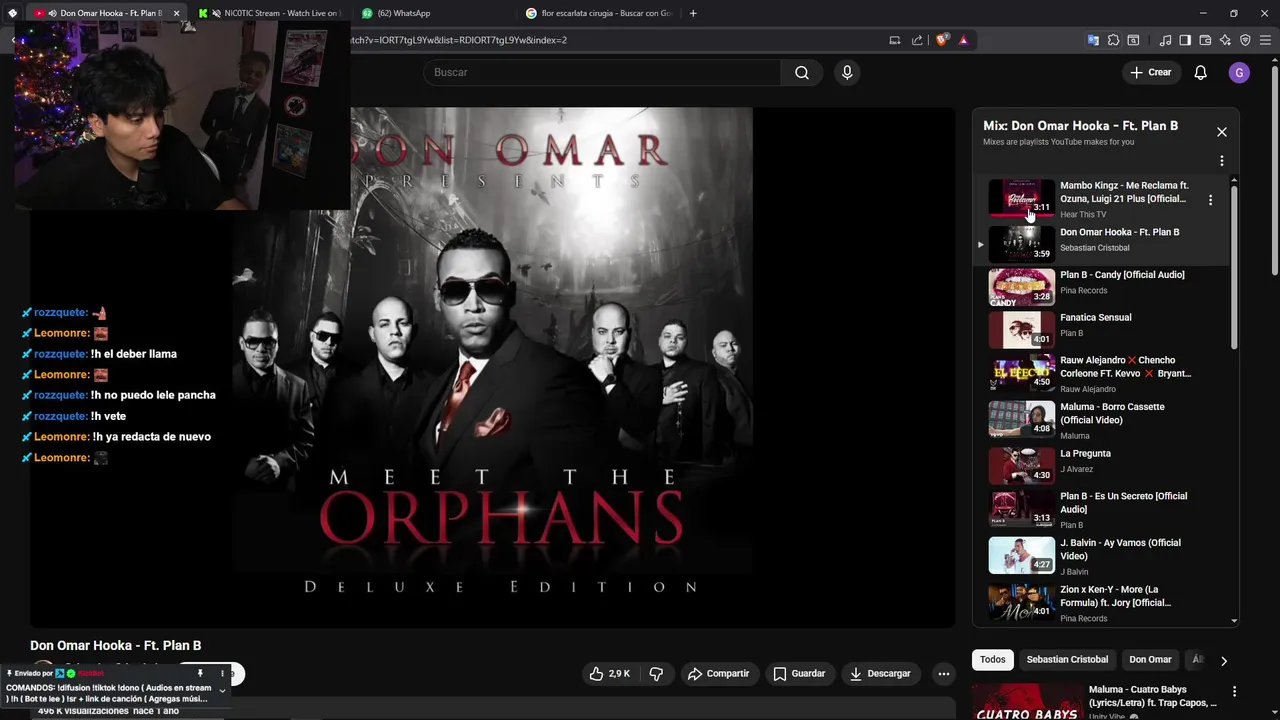The height and width of the screenshot is (720, 1280).
Task: Click Maluma Borro Cassette thumbnail
Action: pos(1021,420)
